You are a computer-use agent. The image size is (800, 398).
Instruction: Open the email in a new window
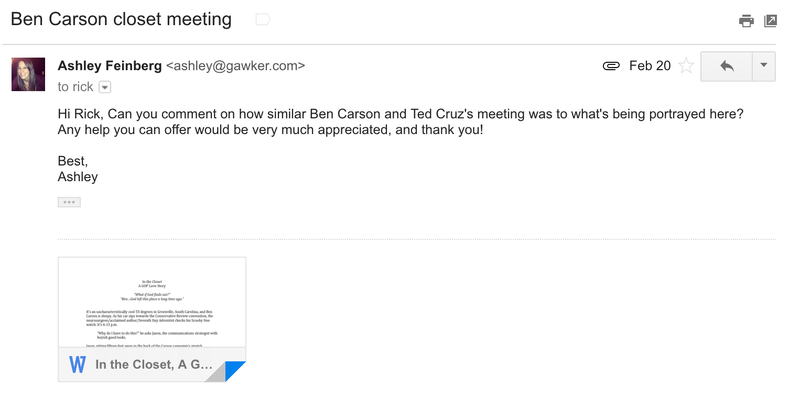tap(770, 21)
